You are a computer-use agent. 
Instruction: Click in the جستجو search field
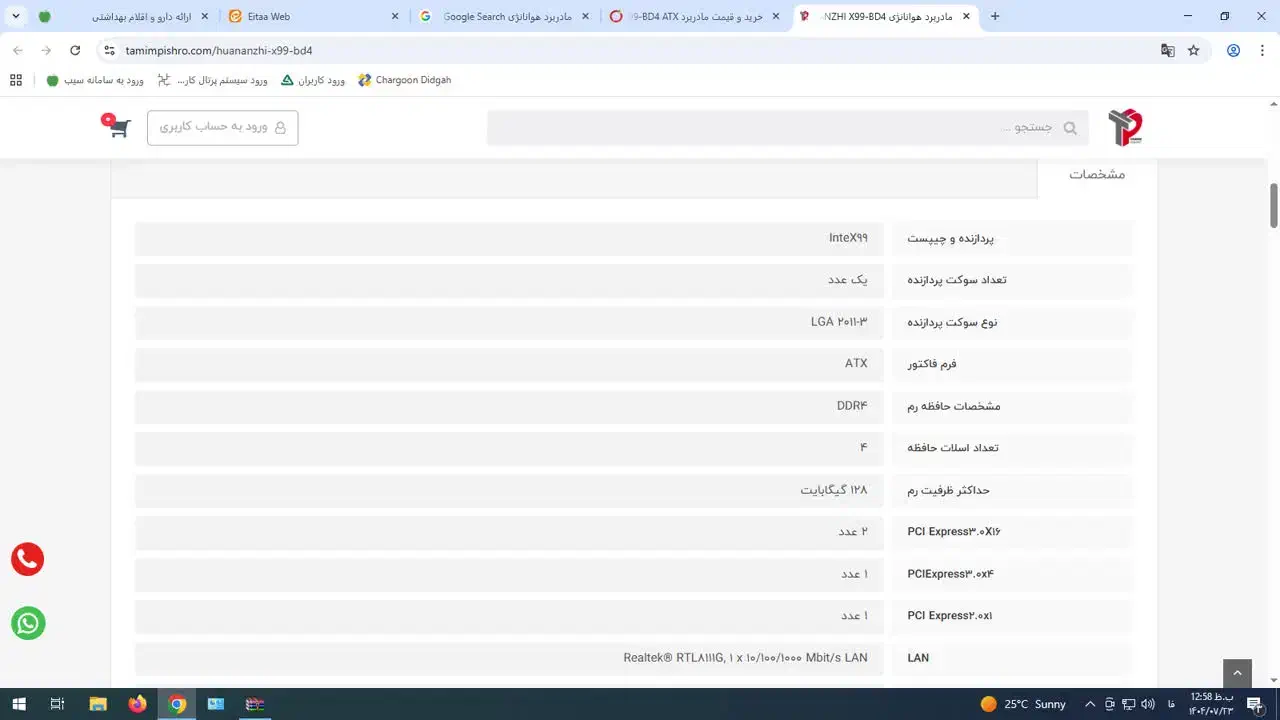click(x=788, y=128)
